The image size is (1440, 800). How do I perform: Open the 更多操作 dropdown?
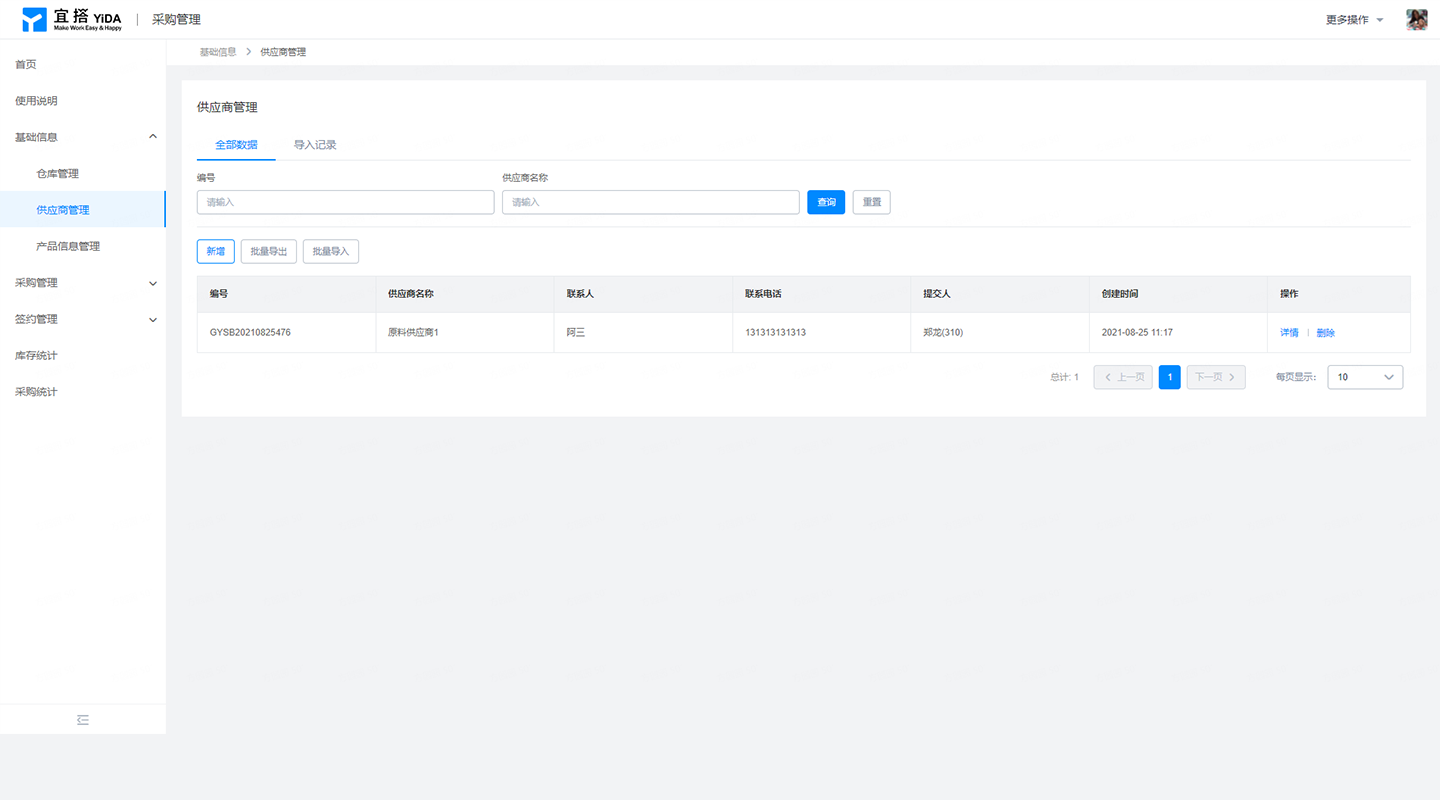click(x=1355, y=20)
